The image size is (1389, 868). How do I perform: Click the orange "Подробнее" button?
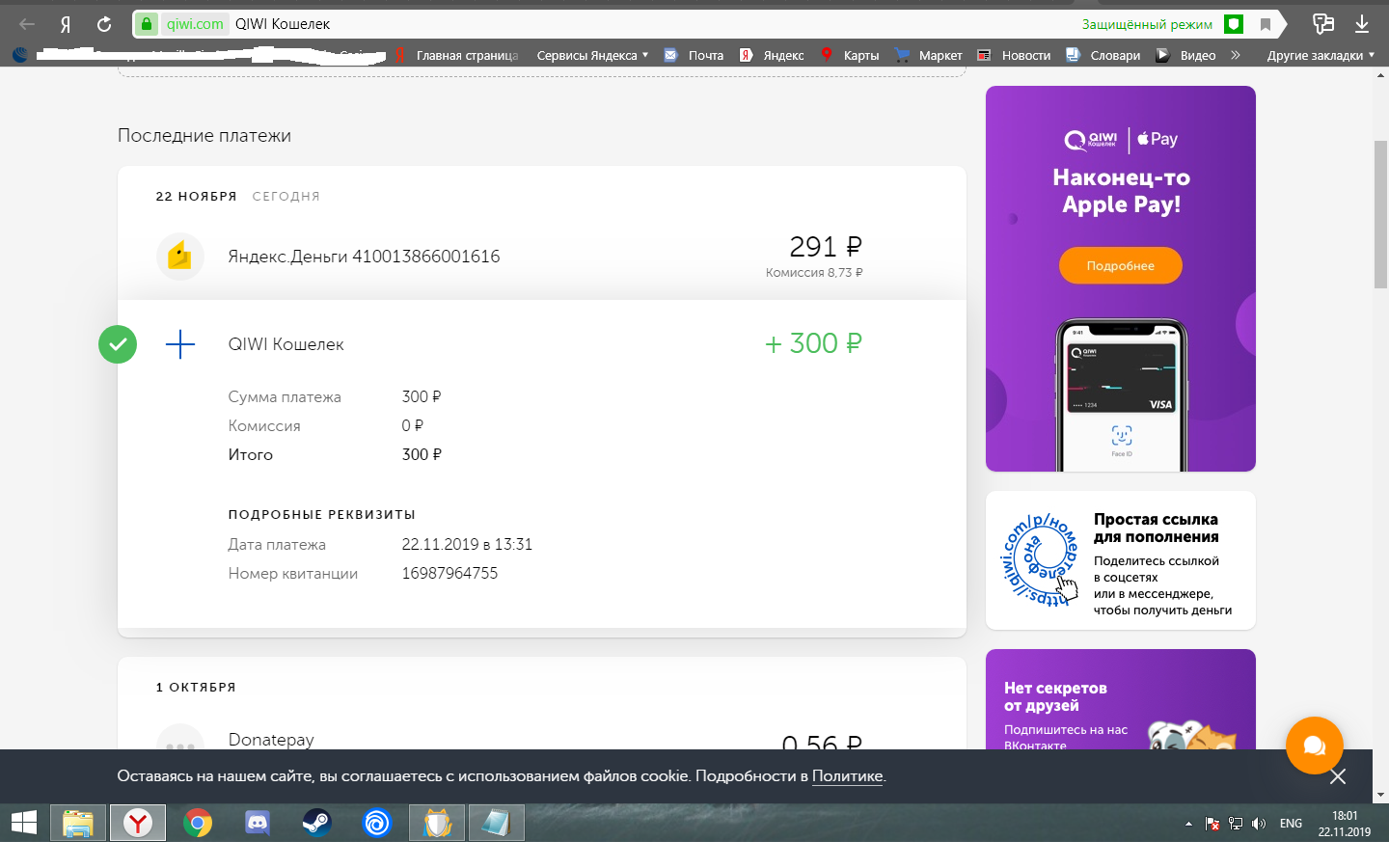click(1121, 265)
